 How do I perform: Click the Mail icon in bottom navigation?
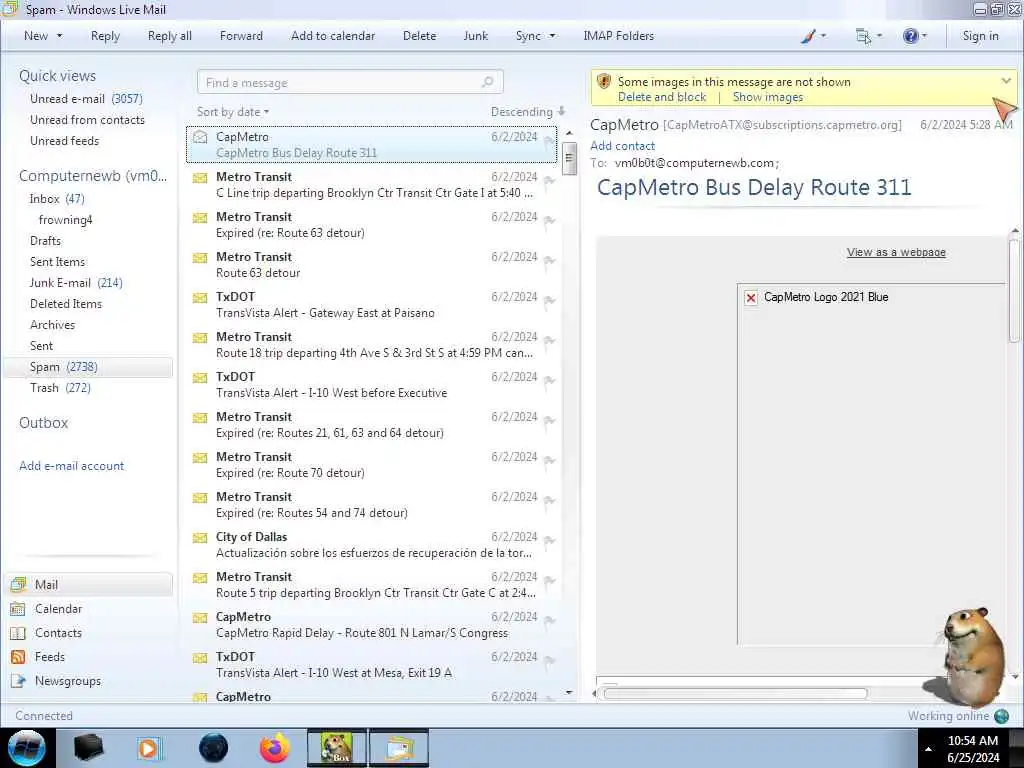pyautogui.click(x=18, y=584)
